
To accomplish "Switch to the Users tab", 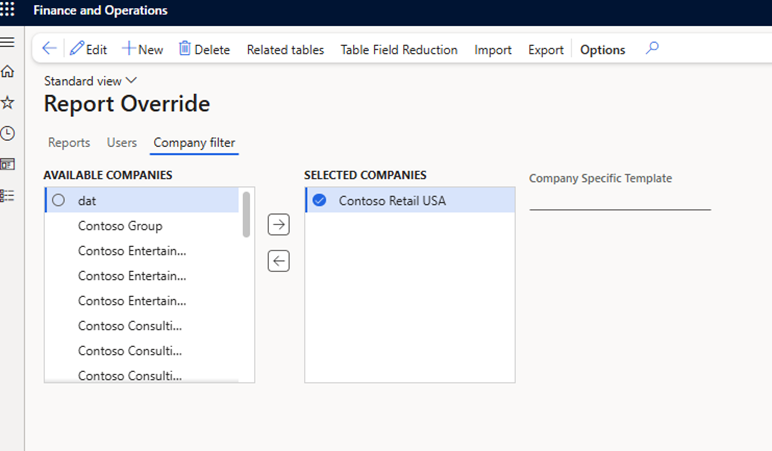I will pos(122,143).
